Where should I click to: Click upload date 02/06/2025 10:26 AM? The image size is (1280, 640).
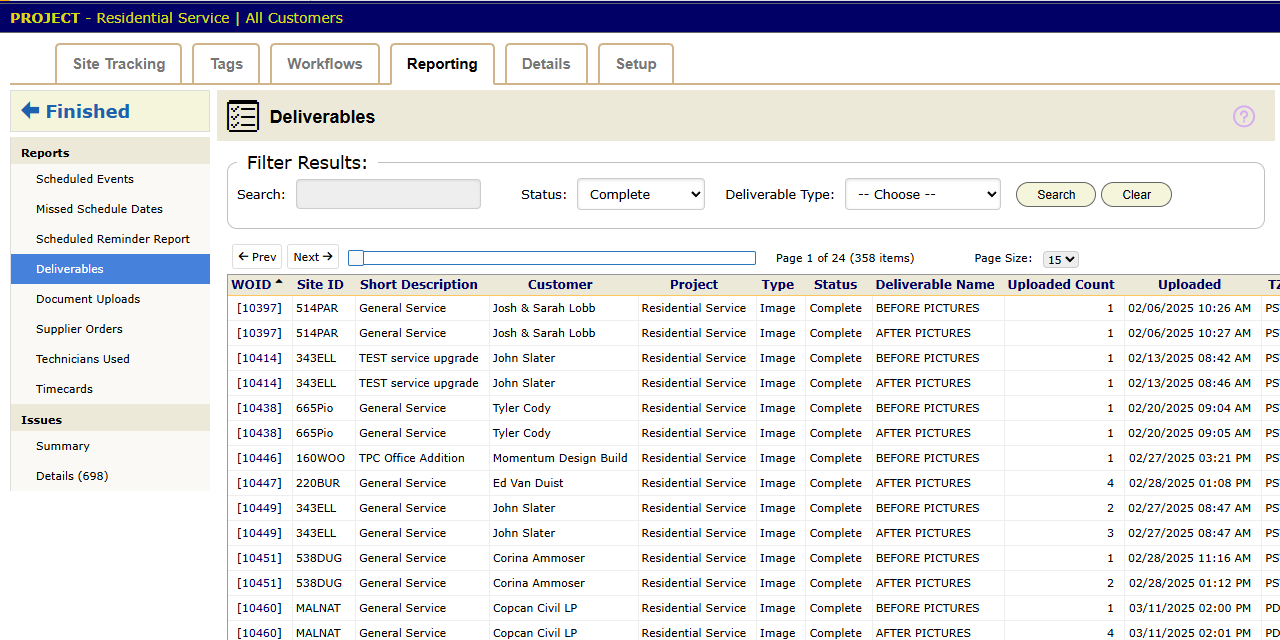coord(1190,308)
